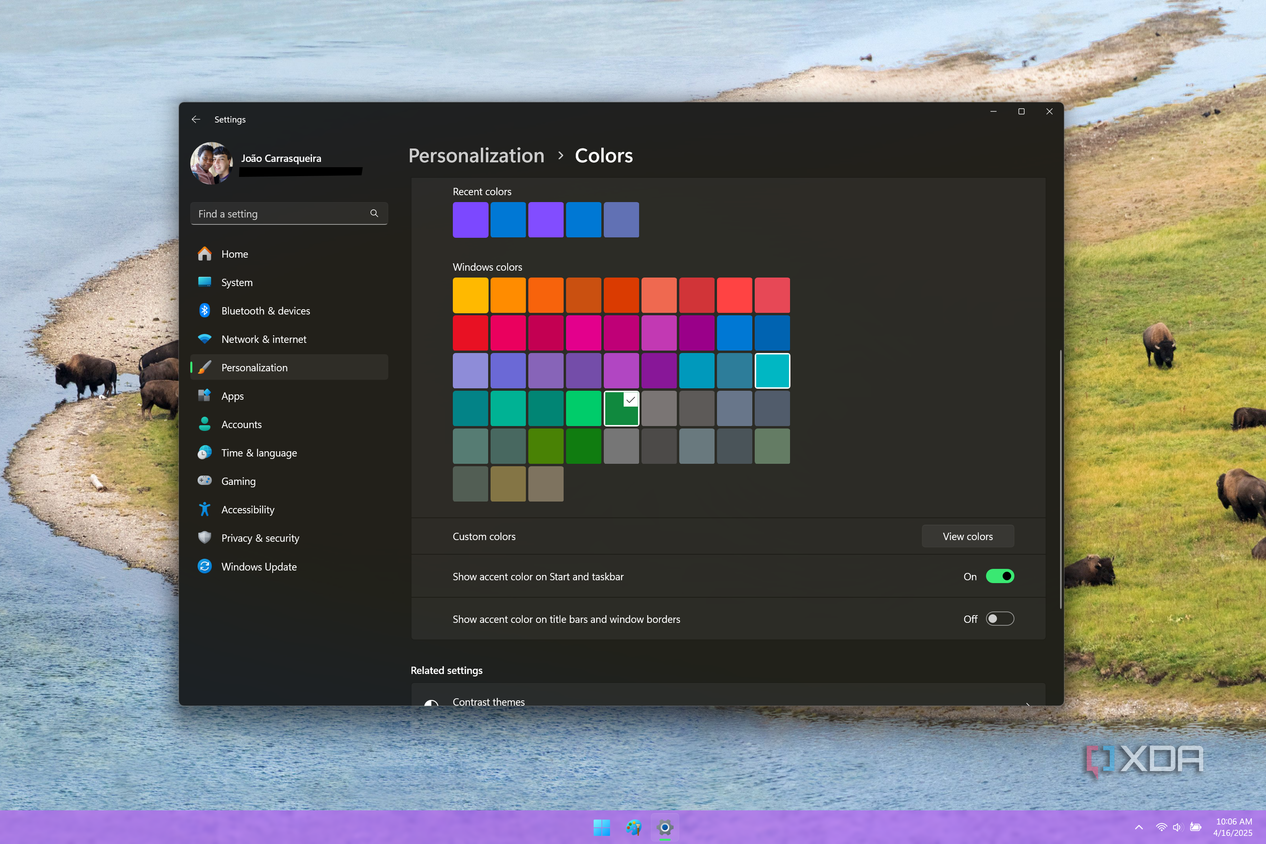Click the Privacy & security shield icon
The width and height of the screenshot is (1266, 844).
205,538
